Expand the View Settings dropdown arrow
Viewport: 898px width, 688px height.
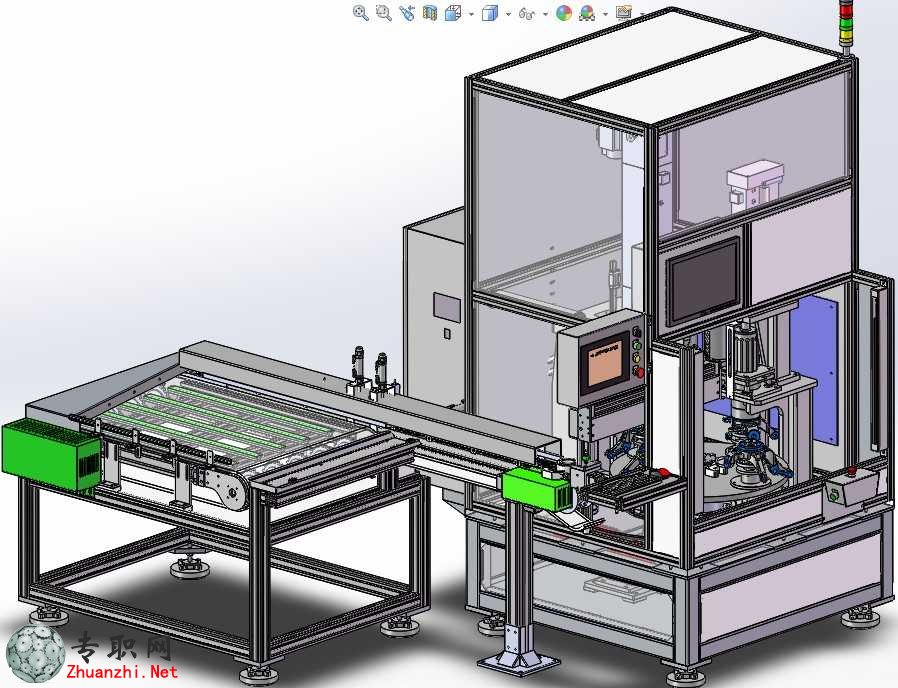click(x=641, y=14)
